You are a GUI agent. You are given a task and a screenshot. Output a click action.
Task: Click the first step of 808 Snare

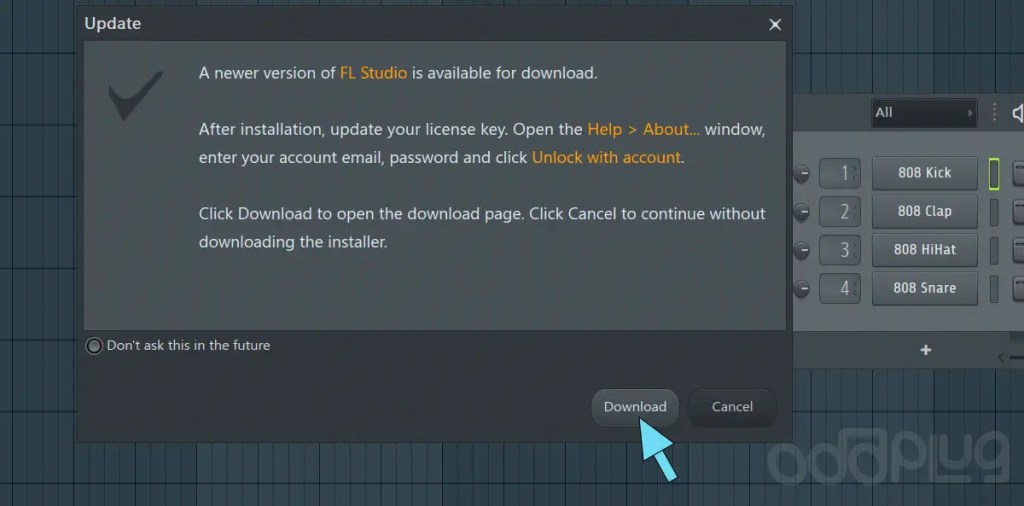(1018, 289)
